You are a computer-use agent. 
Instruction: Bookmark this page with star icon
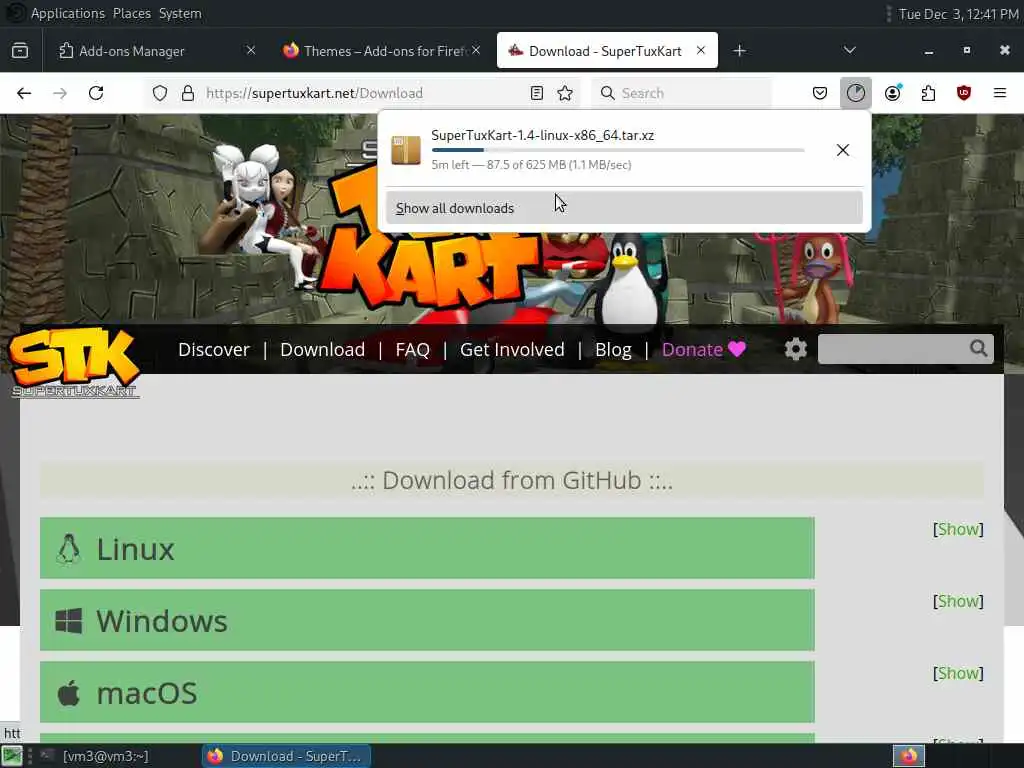tap(566, 93)
